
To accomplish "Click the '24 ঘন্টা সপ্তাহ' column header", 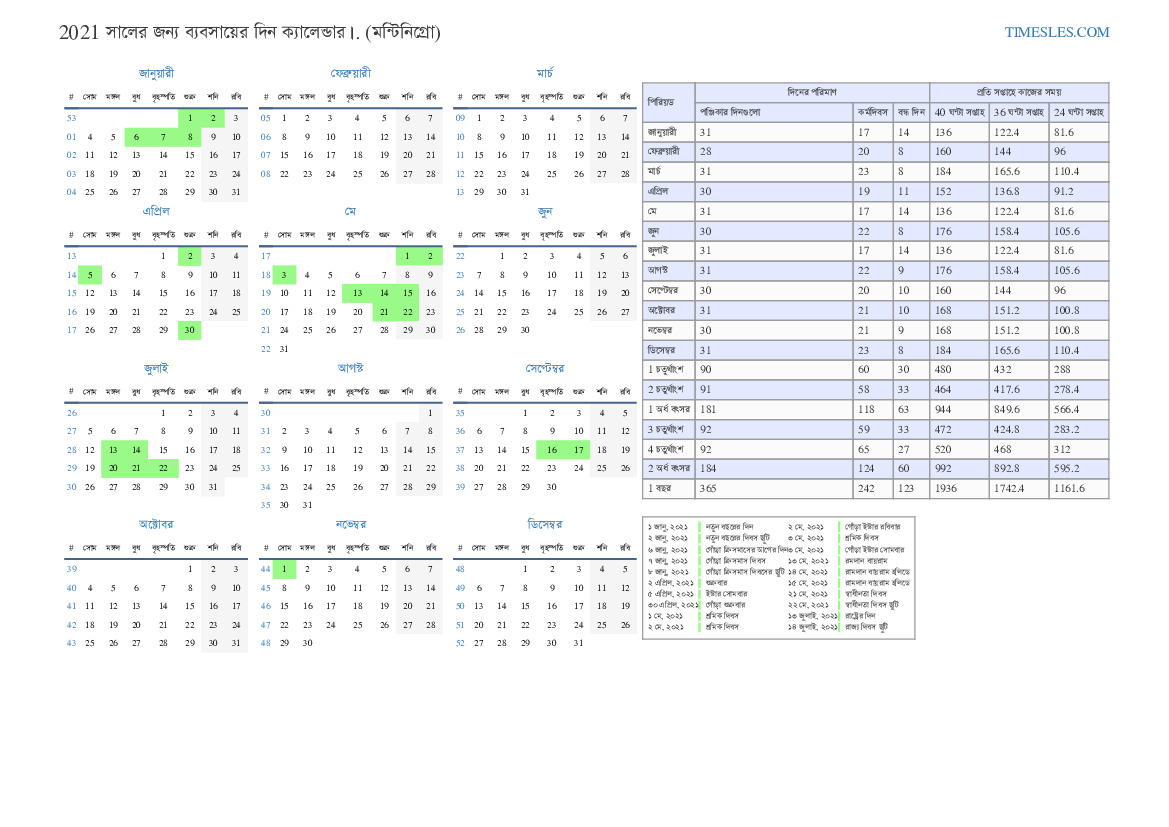I will click(x=1078, y=112).
